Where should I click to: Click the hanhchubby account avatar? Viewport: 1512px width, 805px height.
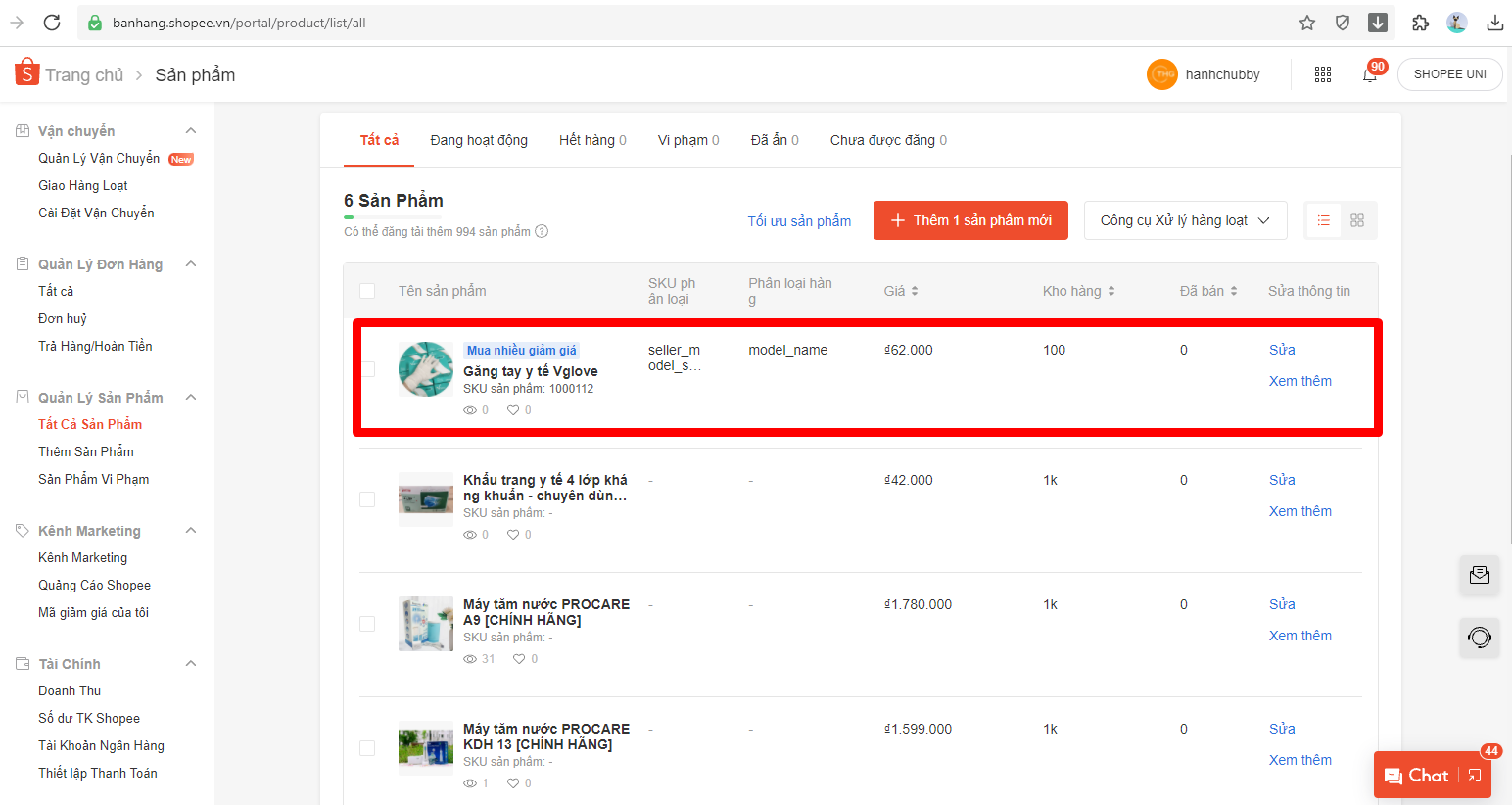pyautogui.click(x=1162, y=74)
